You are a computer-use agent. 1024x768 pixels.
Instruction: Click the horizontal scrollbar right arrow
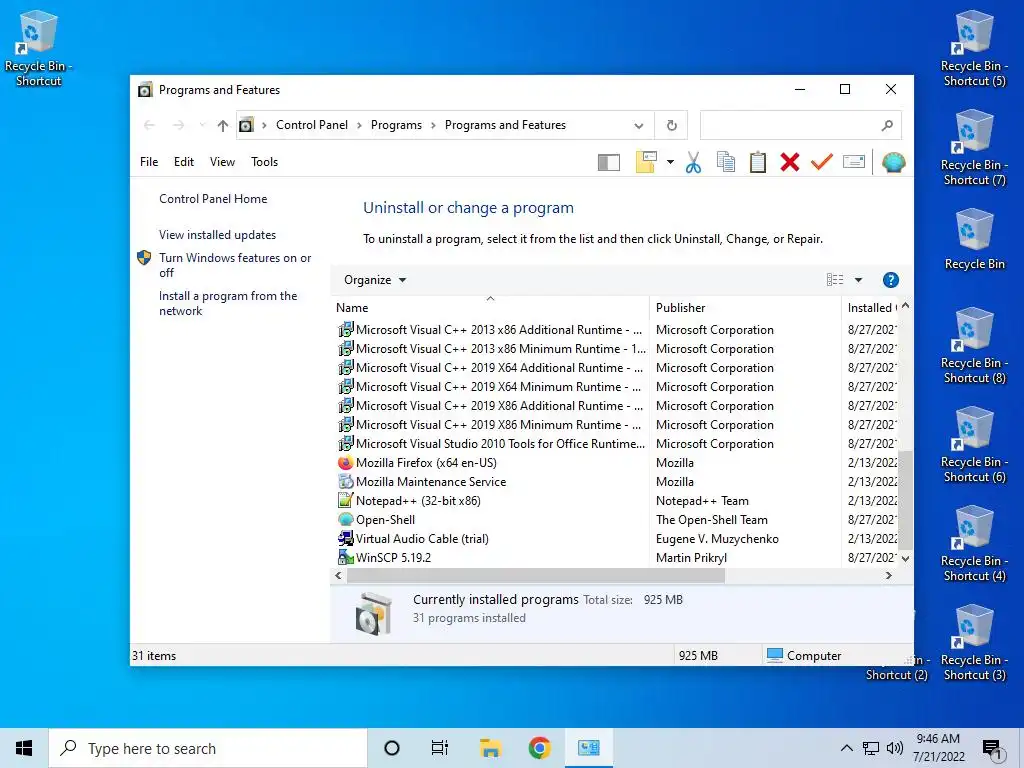pyautogui.click(x=889, y=575)
